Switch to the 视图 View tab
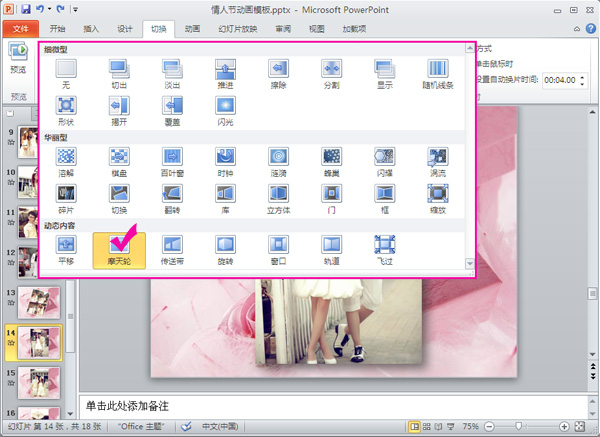Viewport: 600px width, 437px height. pos(316,29)
